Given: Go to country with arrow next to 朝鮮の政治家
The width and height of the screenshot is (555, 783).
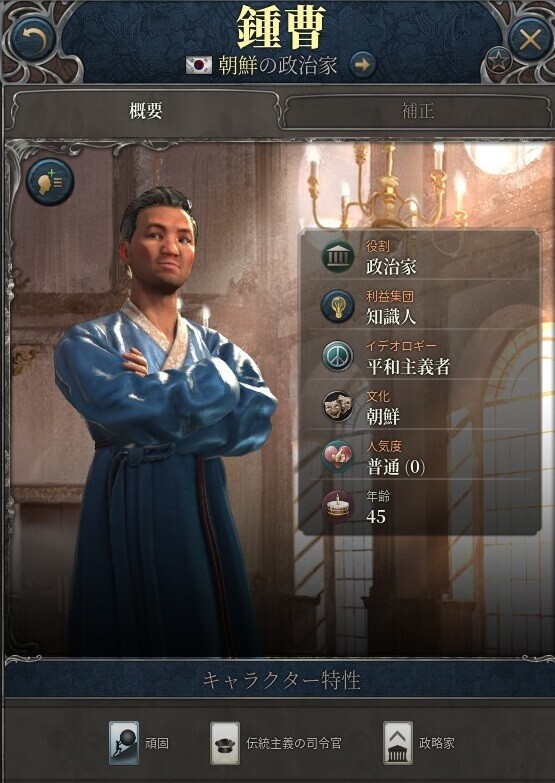Looking at the screenshot, I should pos(362,65).
